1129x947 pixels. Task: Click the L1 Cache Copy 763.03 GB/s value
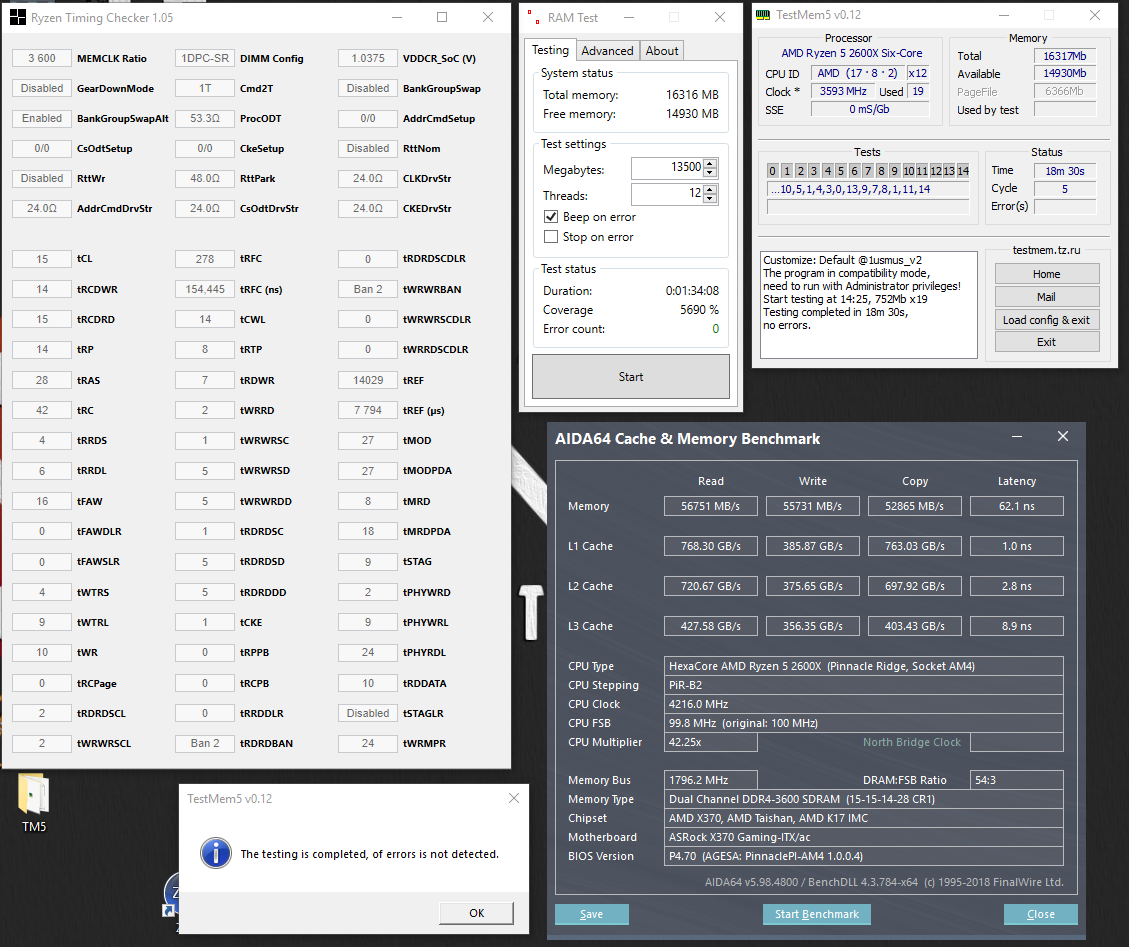pyautogui.click(x=914, y=547)
